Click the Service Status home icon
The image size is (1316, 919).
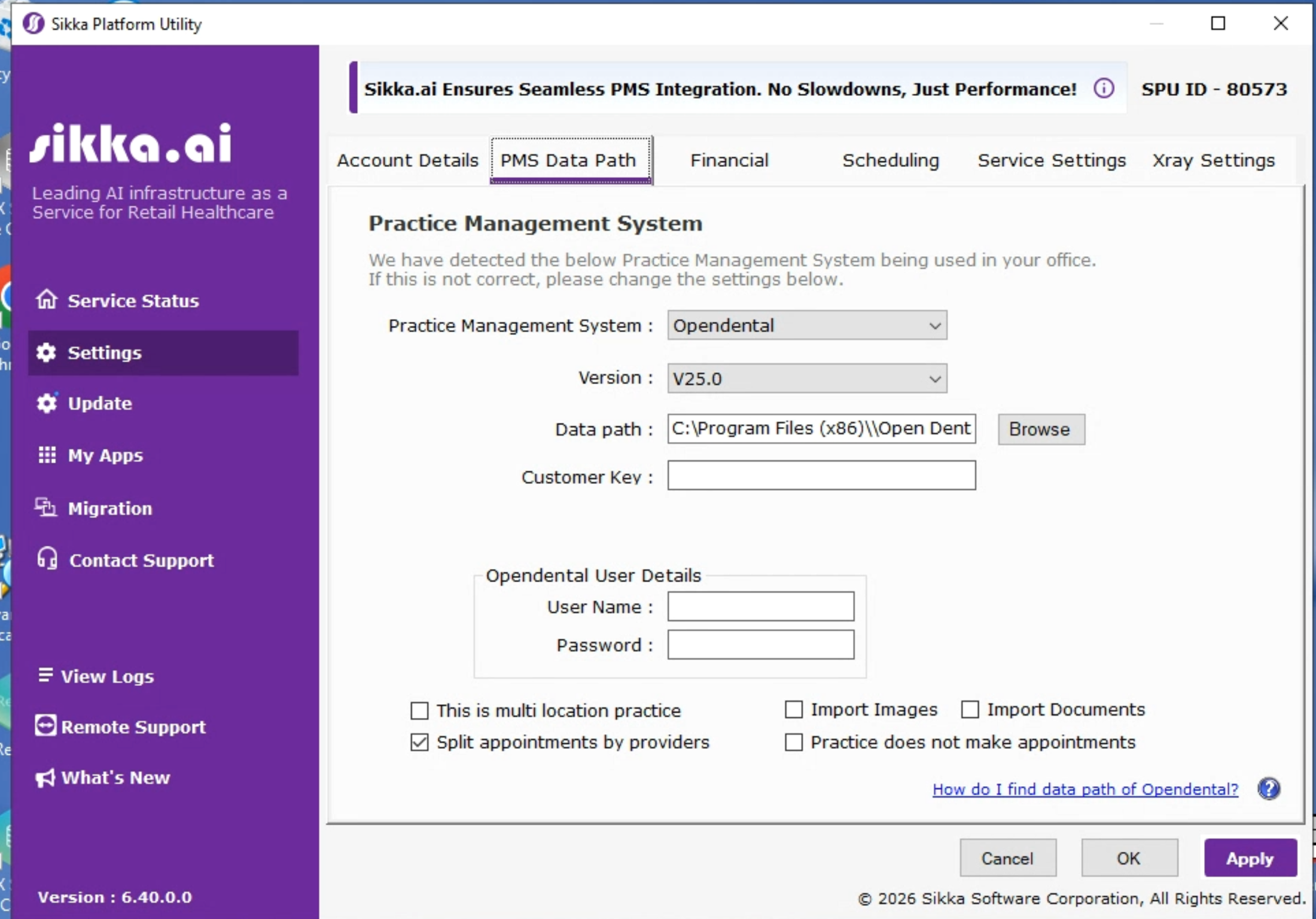[x=47, y=299]
